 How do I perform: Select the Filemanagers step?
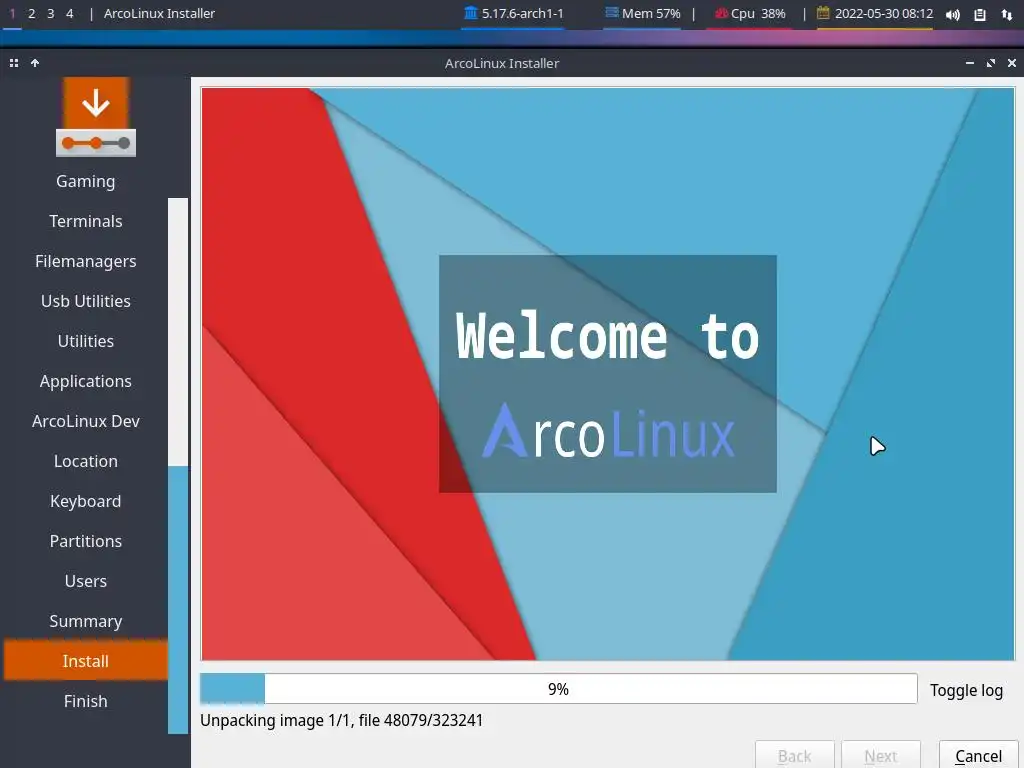[x=86, y=261]
